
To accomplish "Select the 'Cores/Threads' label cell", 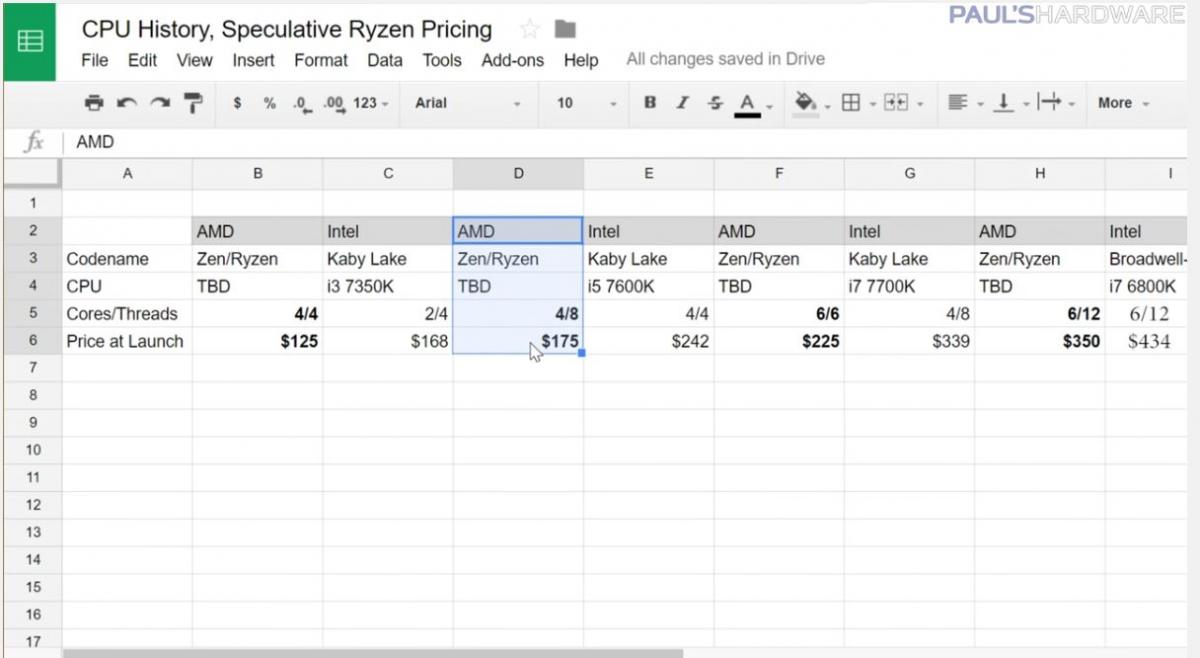I will click(127, 314).
